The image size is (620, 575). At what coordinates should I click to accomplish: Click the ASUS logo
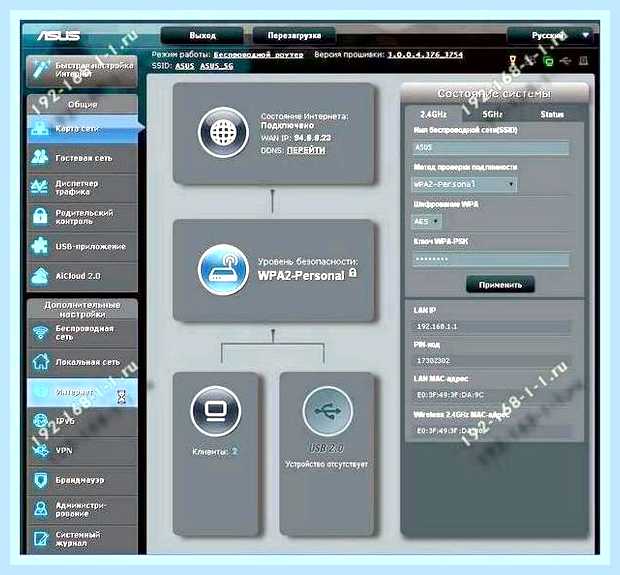point(59,36)
